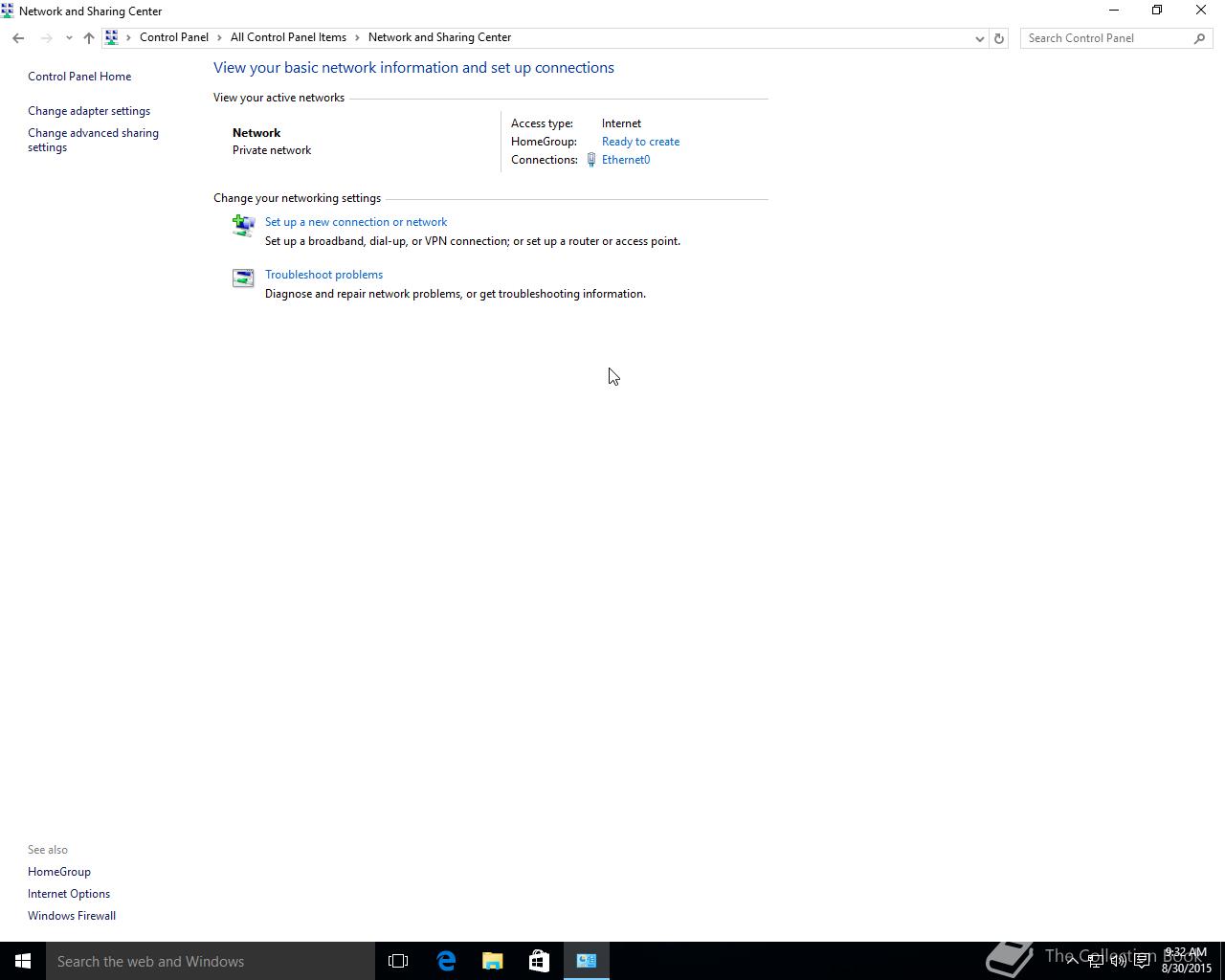
Task: Select the Control Panel taskbar button
Action: tap(587, 961)
